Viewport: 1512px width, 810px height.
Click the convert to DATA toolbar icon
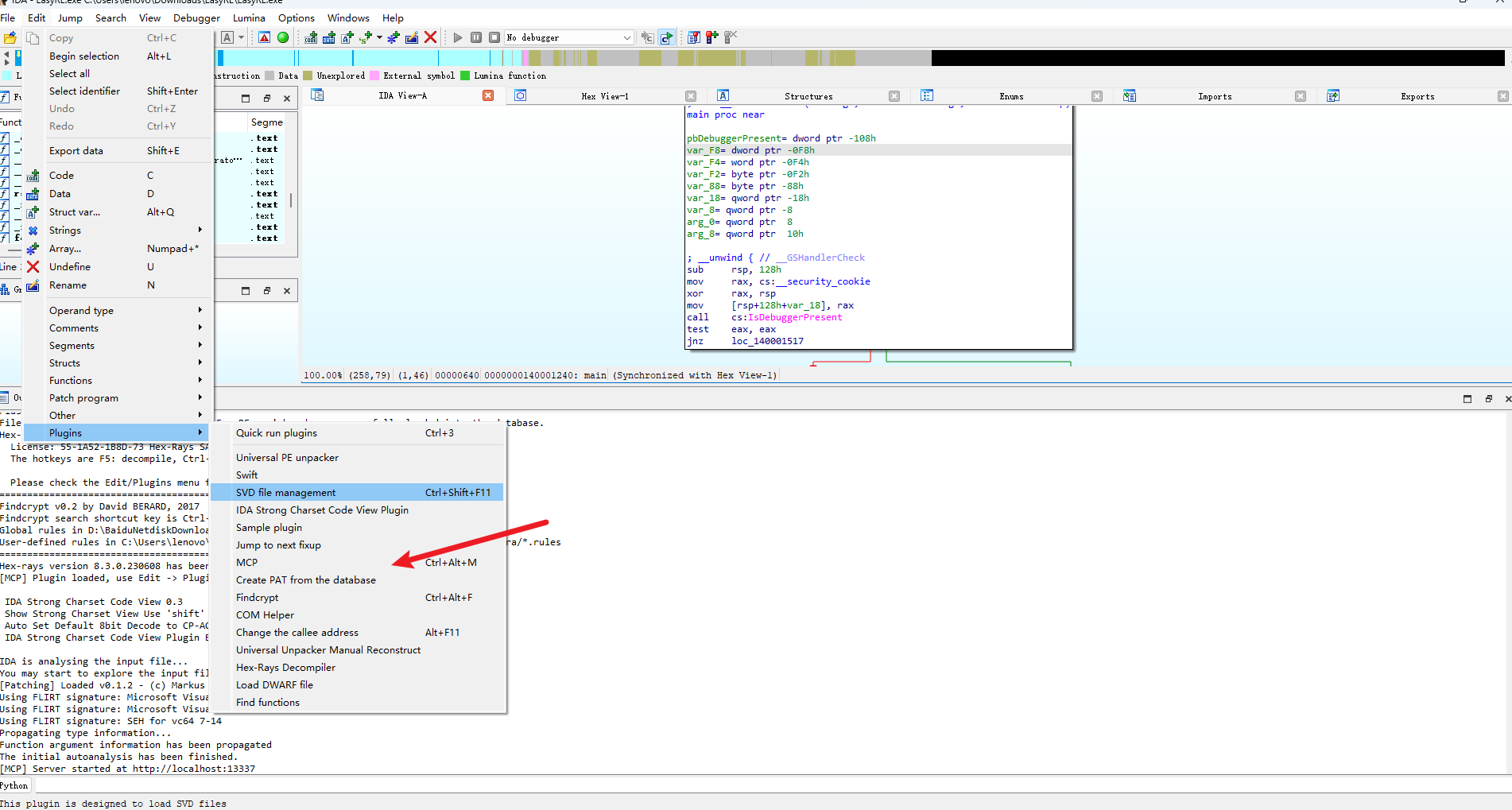(329, 37)
